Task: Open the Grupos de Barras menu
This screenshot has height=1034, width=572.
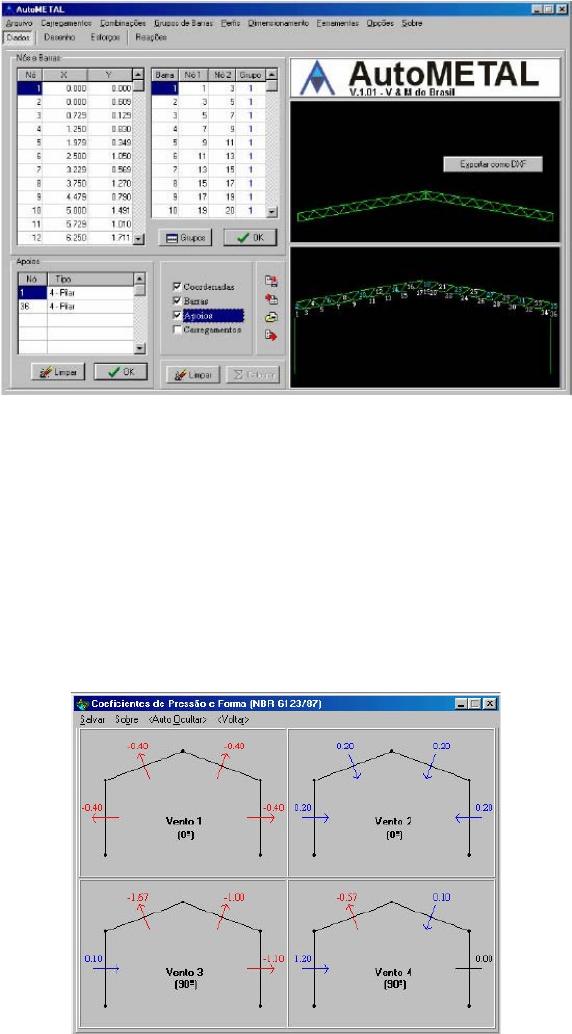Action: point(183,23)
